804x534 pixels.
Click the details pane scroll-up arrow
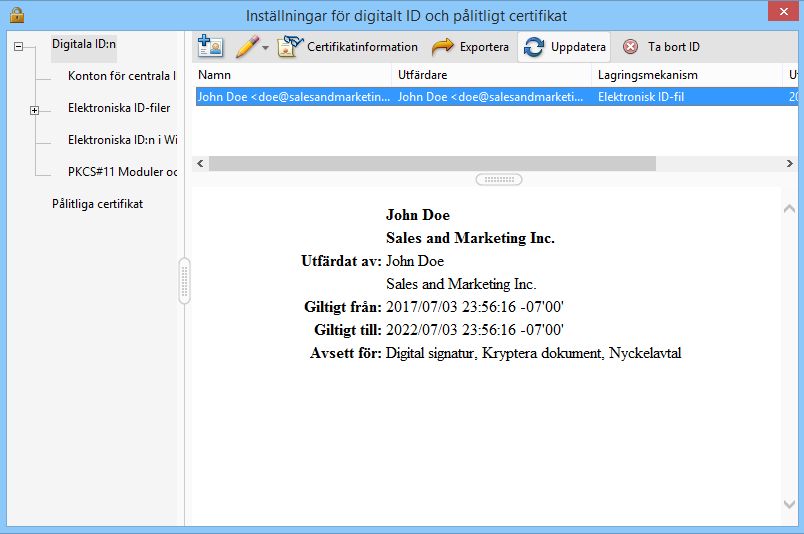790,209
